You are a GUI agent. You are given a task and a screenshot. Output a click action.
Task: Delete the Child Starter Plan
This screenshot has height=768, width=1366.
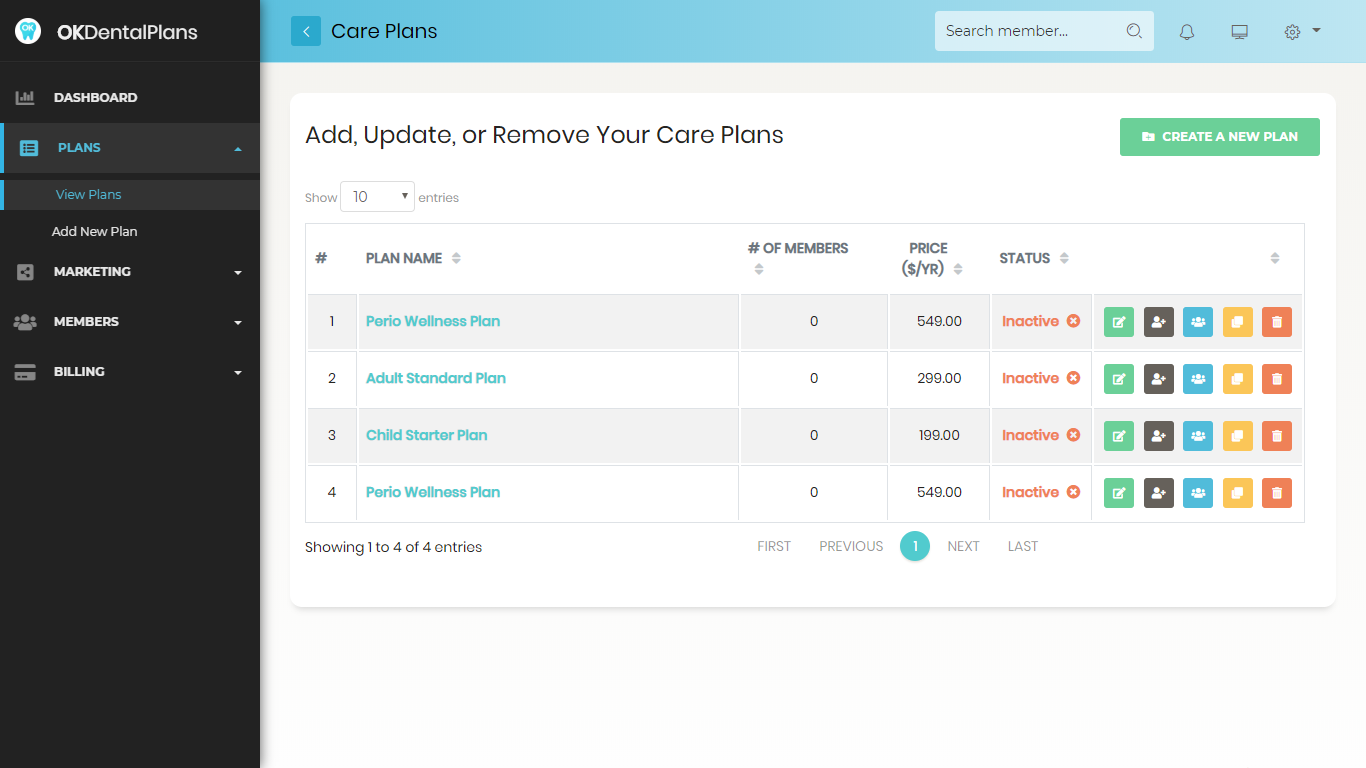click(1277, 436)
